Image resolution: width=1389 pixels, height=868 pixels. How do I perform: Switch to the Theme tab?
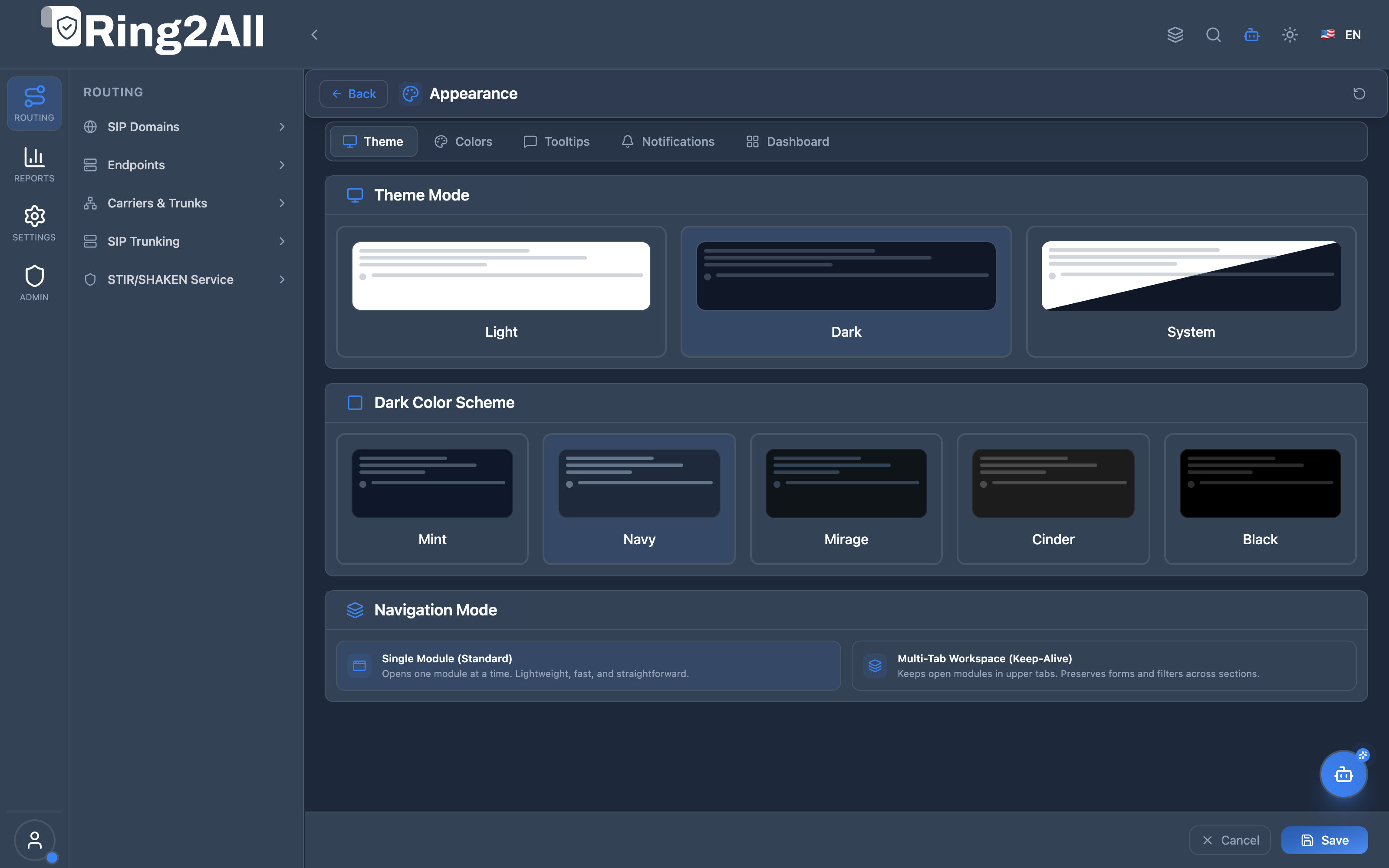pyautogui.click(x=374, y=142)
